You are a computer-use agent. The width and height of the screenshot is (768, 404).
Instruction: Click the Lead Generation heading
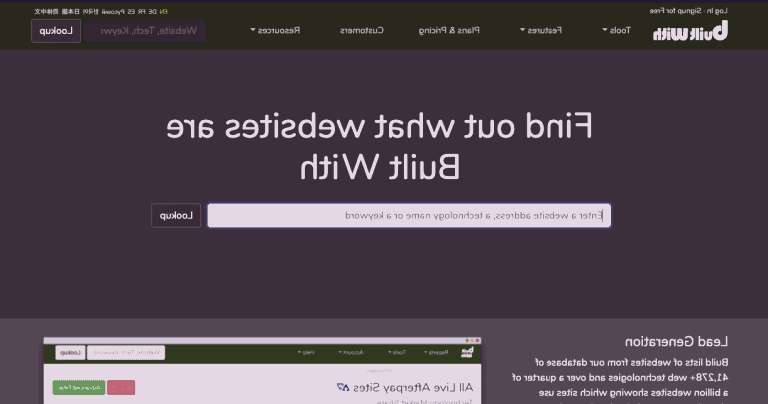(x=676, y=341)
